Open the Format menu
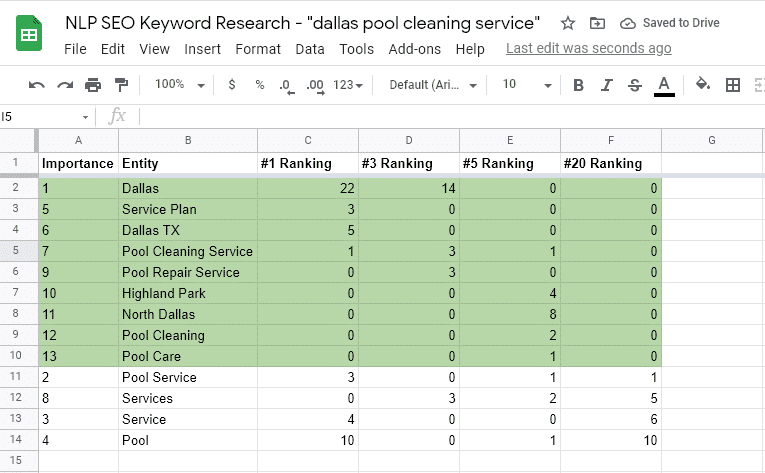This screenshot has height=473, width=765. [x=258, y=49]
